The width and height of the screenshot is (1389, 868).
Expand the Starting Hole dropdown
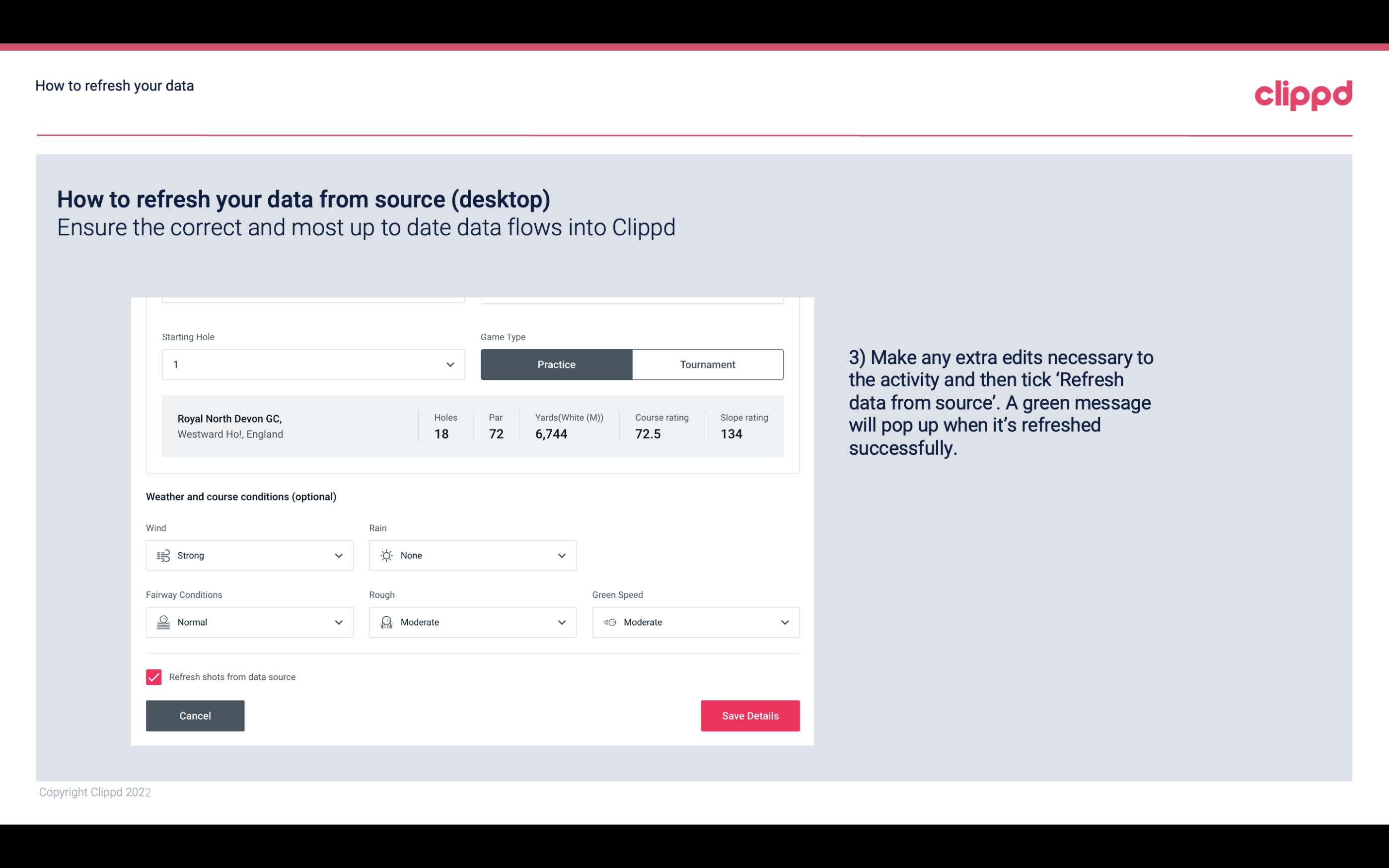point(449,364)
